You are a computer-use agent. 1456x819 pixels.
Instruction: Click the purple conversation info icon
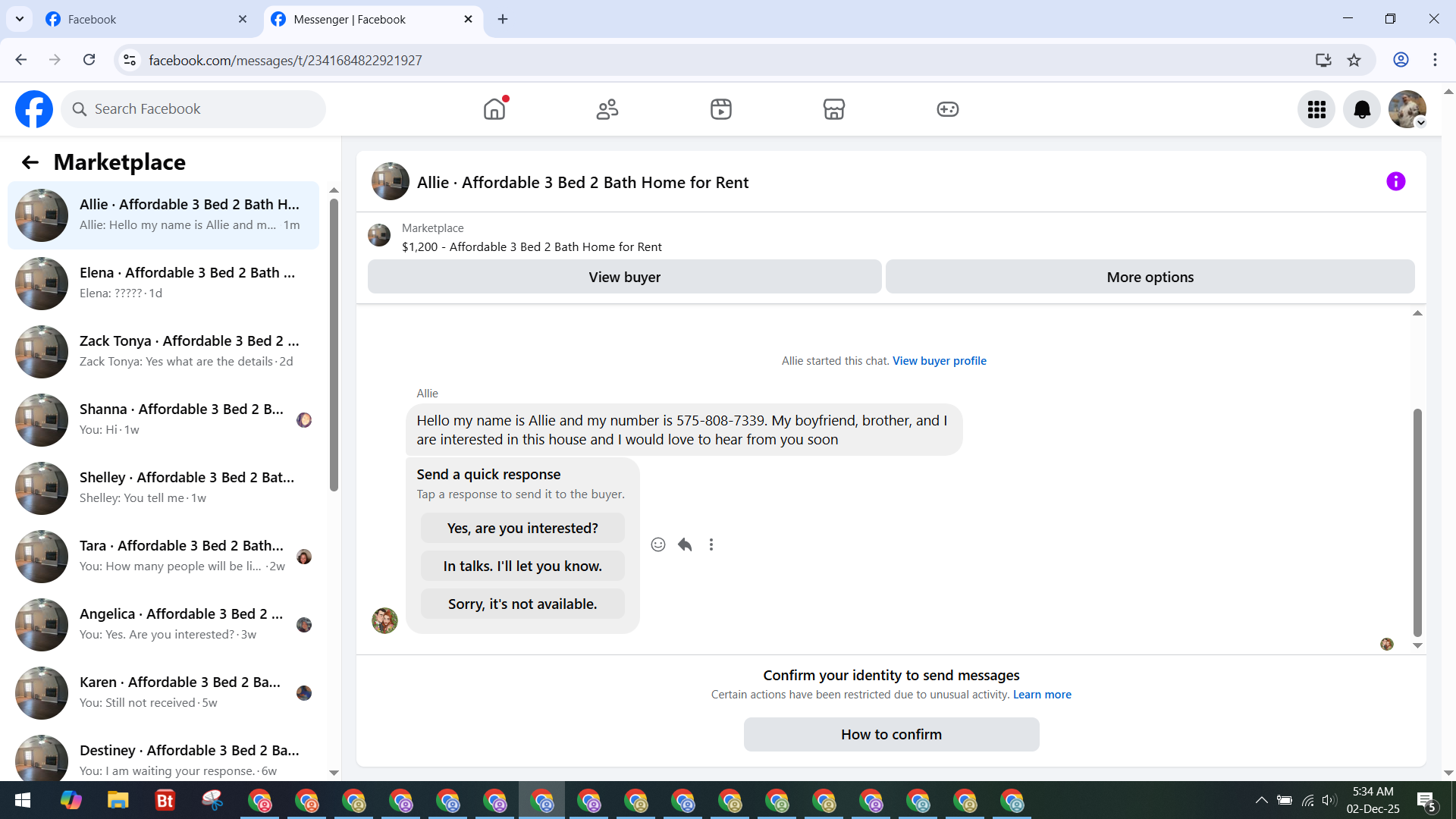point(1395,181)
